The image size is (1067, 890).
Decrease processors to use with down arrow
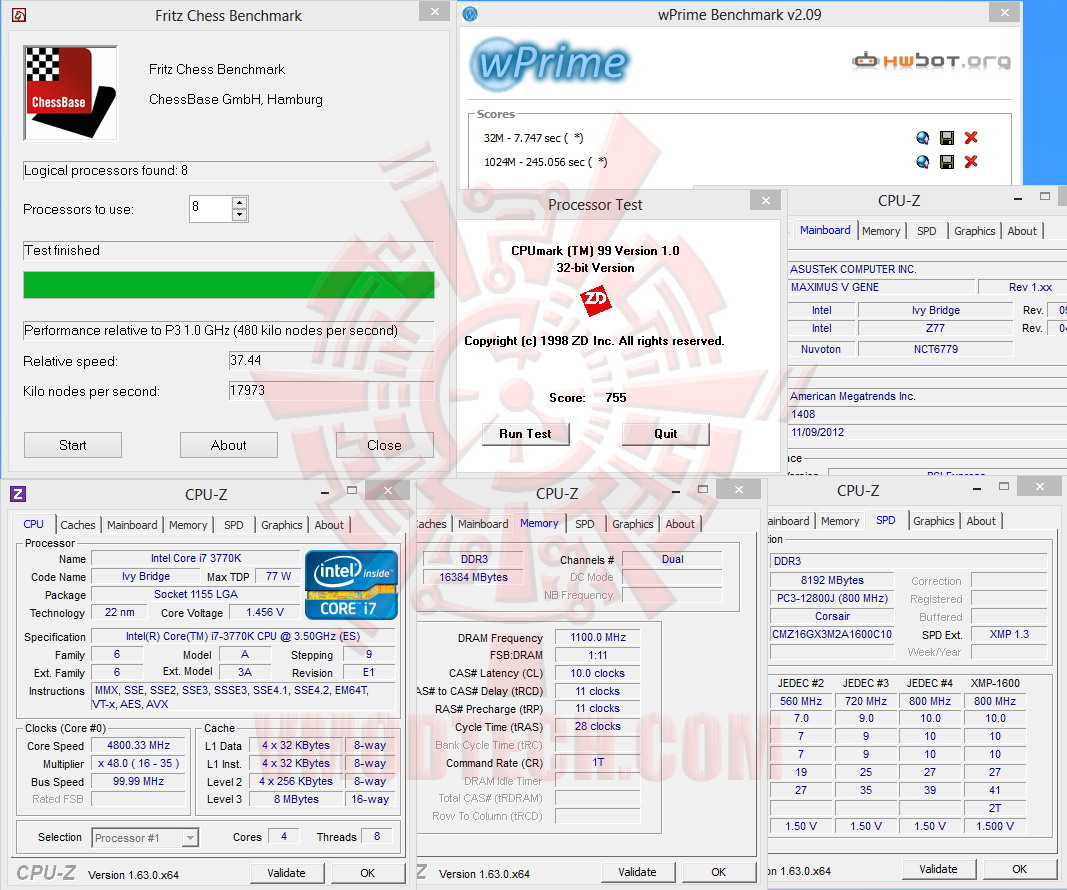coord(239,215)
